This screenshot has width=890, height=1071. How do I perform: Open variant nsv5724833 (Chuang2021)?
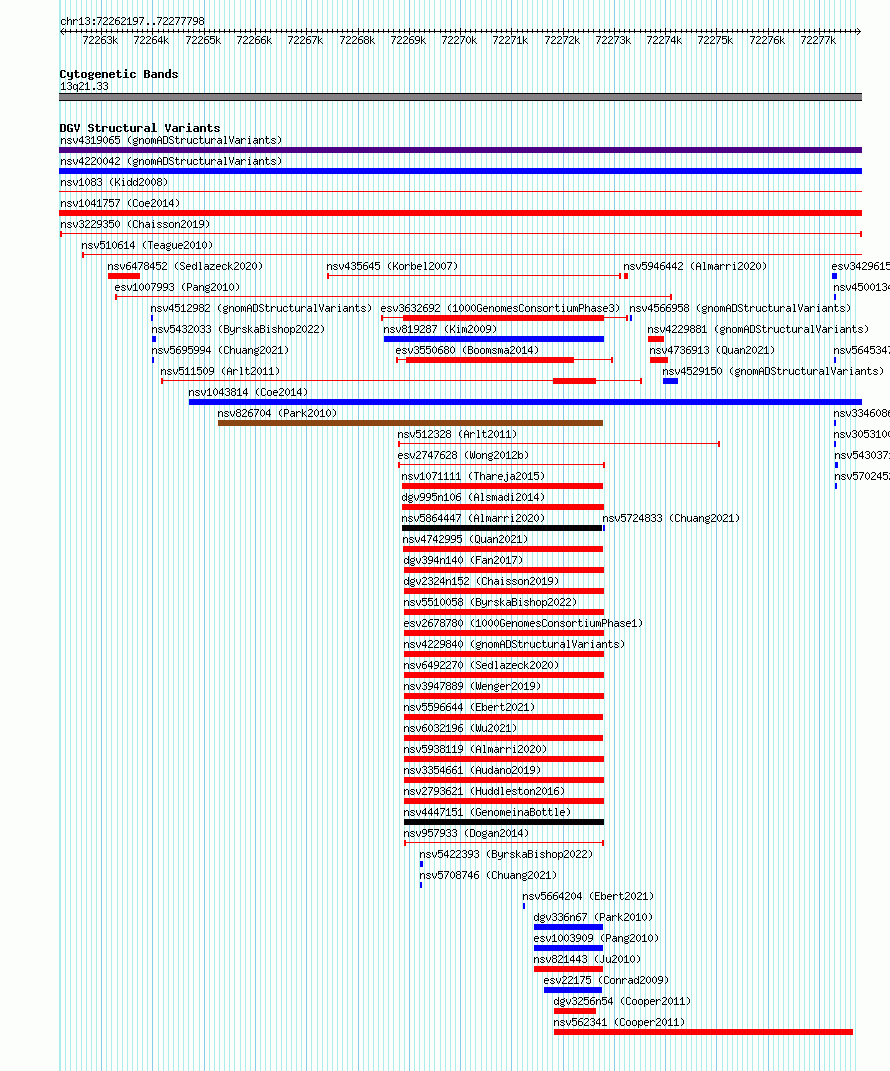pos(671,518)
